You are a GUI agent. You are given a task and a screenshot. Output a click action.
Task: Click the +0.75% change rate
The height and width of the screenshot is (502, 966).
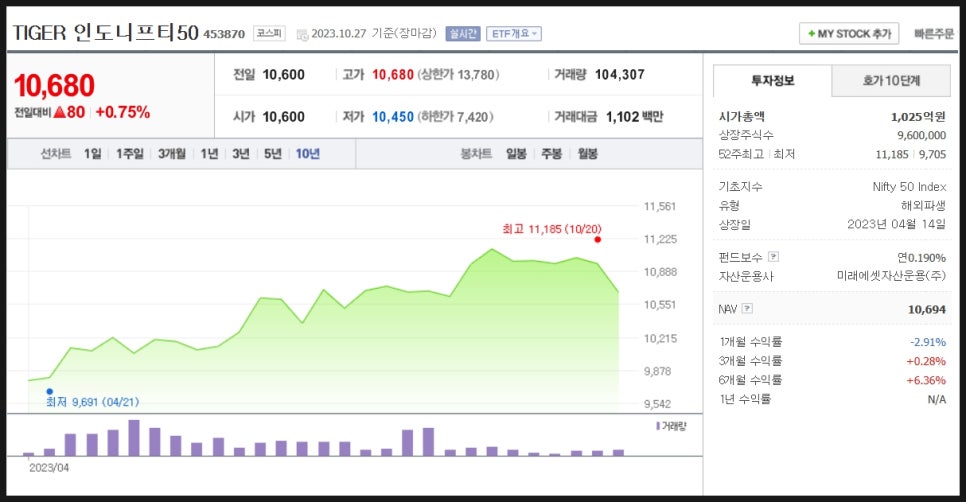tap(123, 112)
